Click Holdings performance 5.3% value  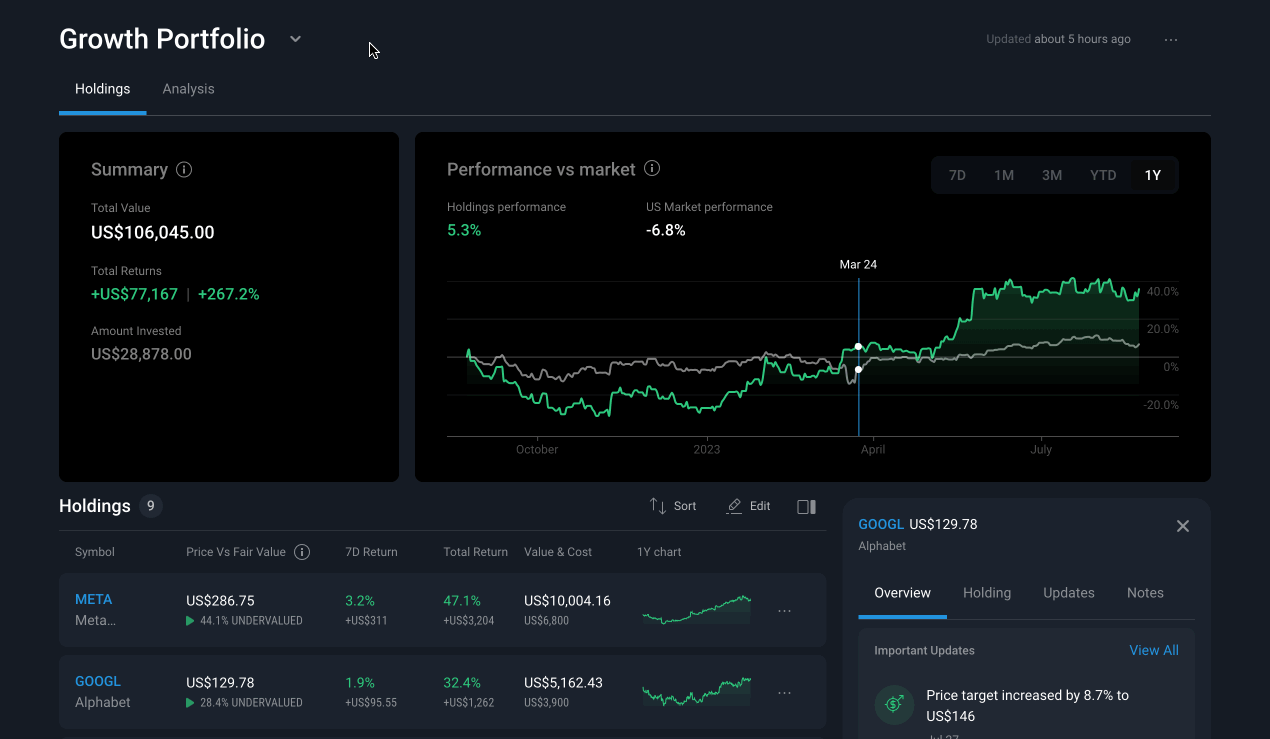464,230
